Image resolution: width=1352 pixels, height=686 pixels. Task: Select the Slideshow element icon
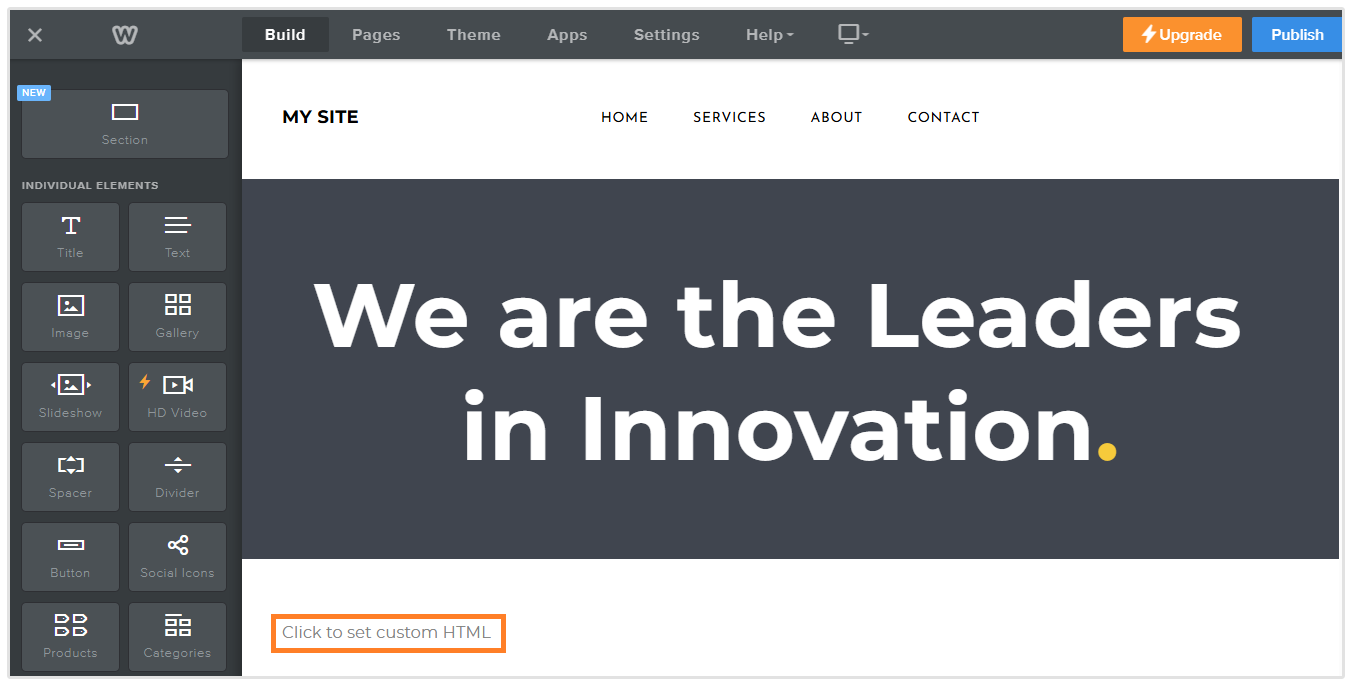pos(70,386)
